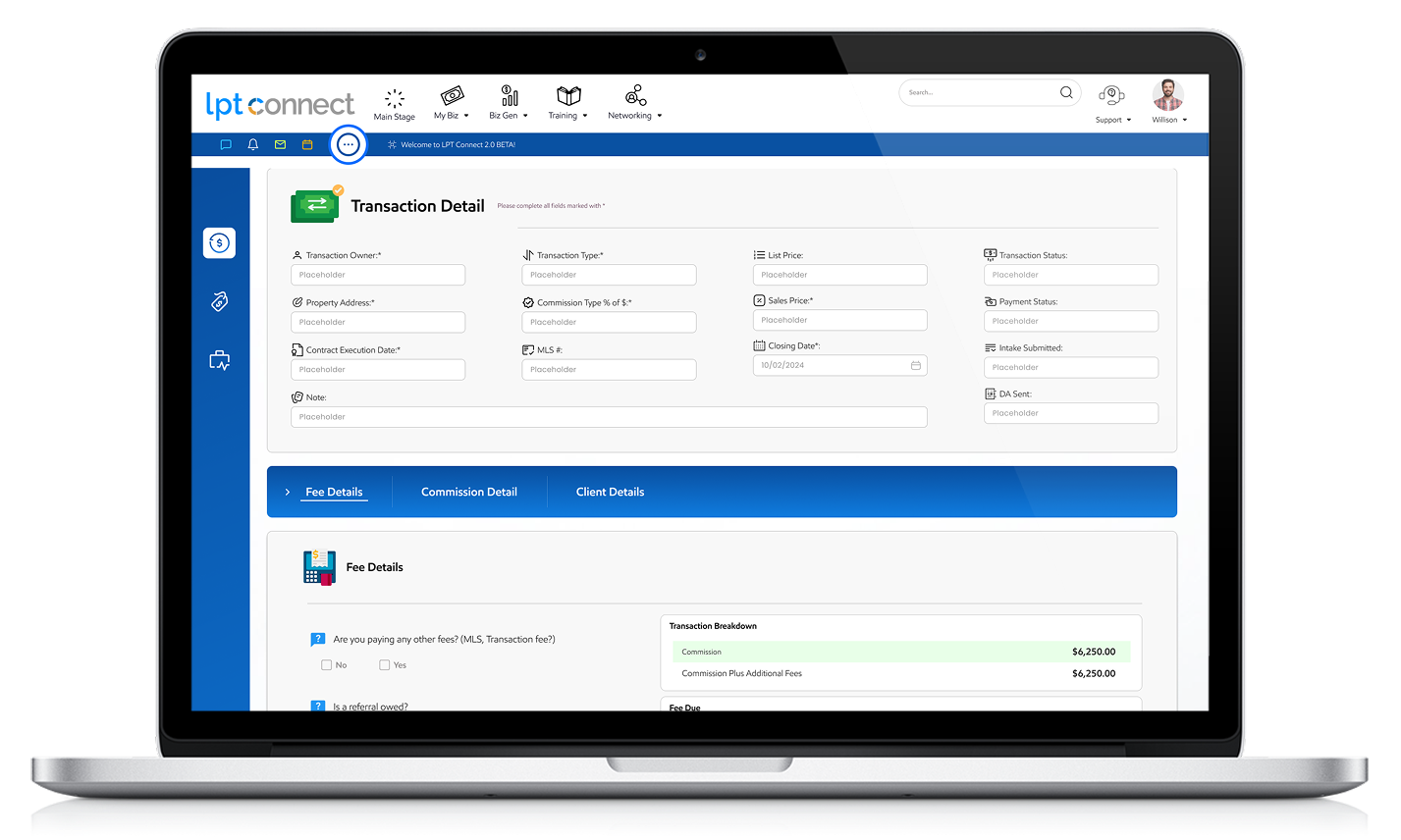Open the calendar icon in blue bar
This screenshot has width=1401, height=840.
[307, 144]
